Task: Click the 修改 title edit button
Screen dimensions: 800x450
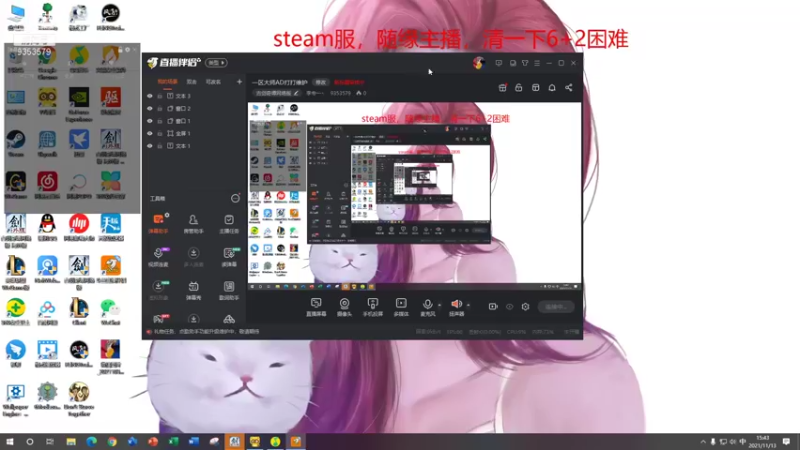Action: tap(320, 82)
